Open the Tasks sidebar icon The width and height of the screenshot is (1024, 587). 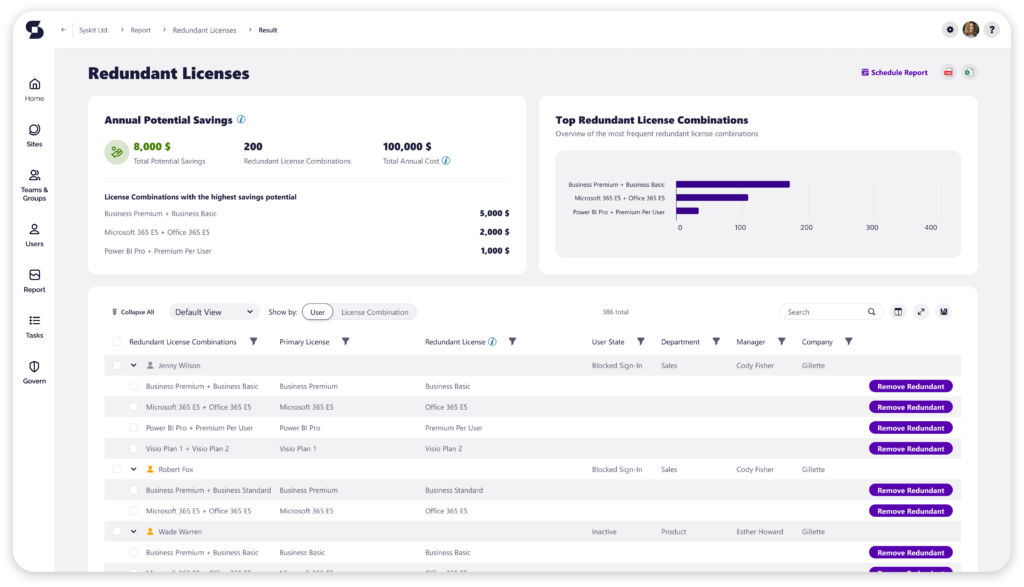coord(35,326)
